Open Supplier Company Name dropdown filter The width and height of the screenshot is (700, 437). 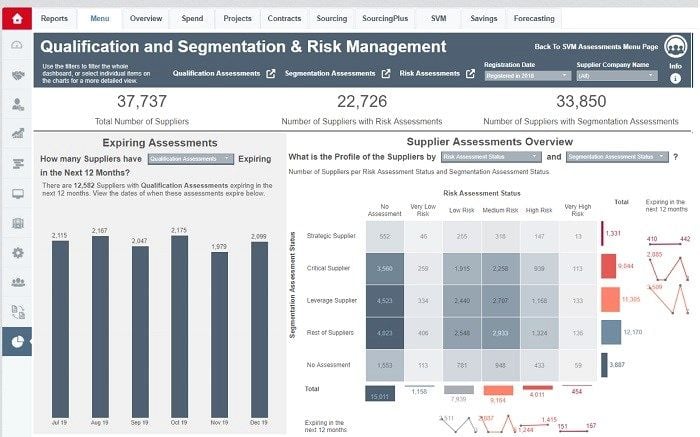pos(617,76)
